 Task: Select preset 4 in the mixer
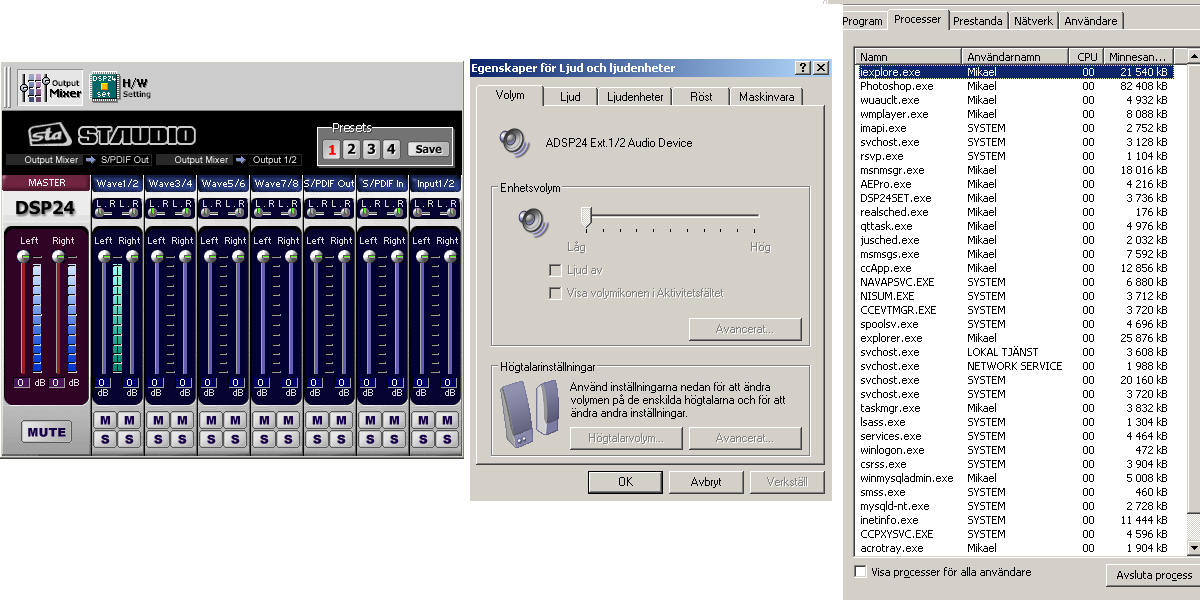point(391,149)
